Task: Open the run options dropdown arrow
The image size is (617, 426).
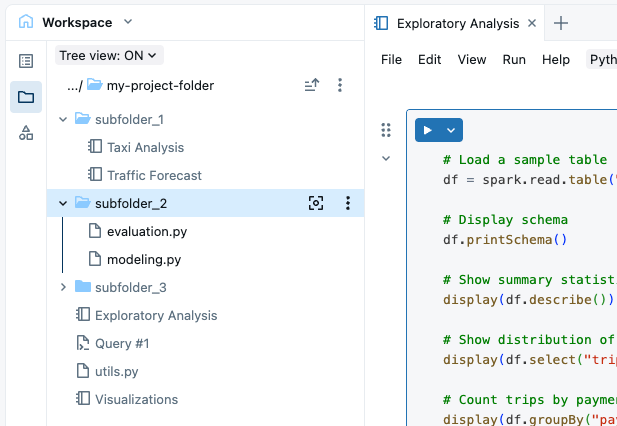Action: pos(452,130)
